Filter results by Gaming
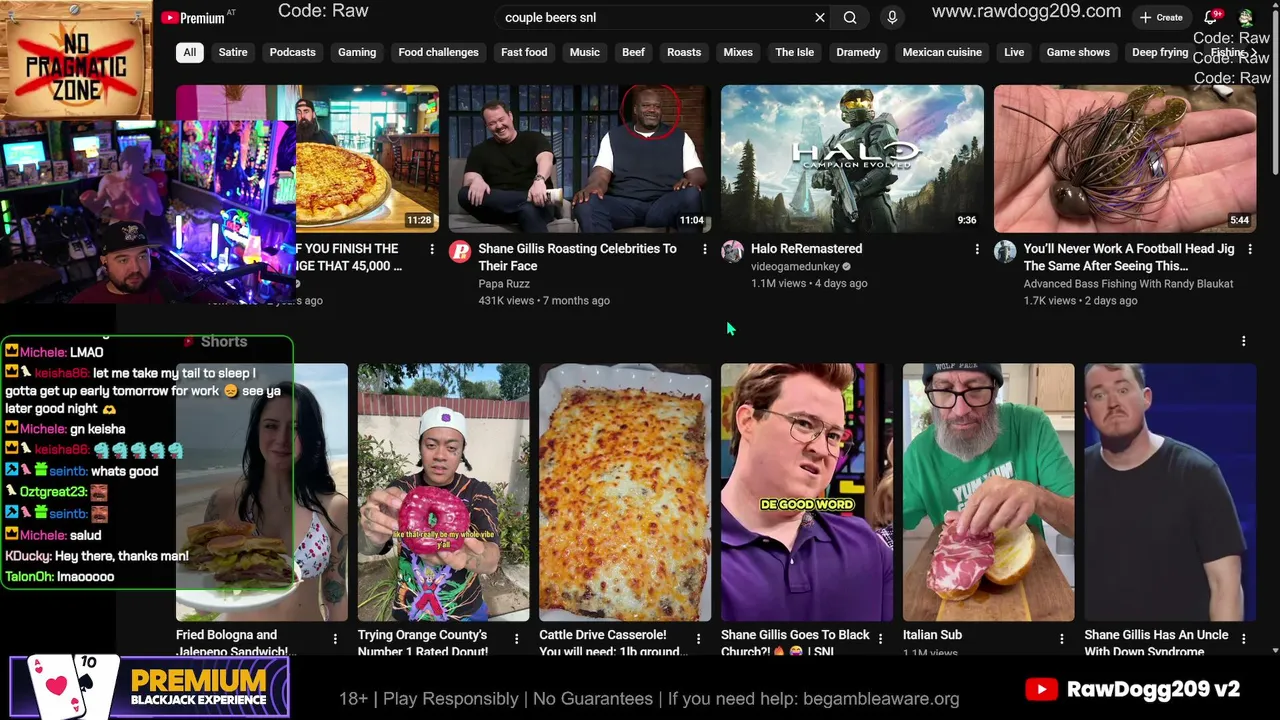 click(x=357, y=52)
